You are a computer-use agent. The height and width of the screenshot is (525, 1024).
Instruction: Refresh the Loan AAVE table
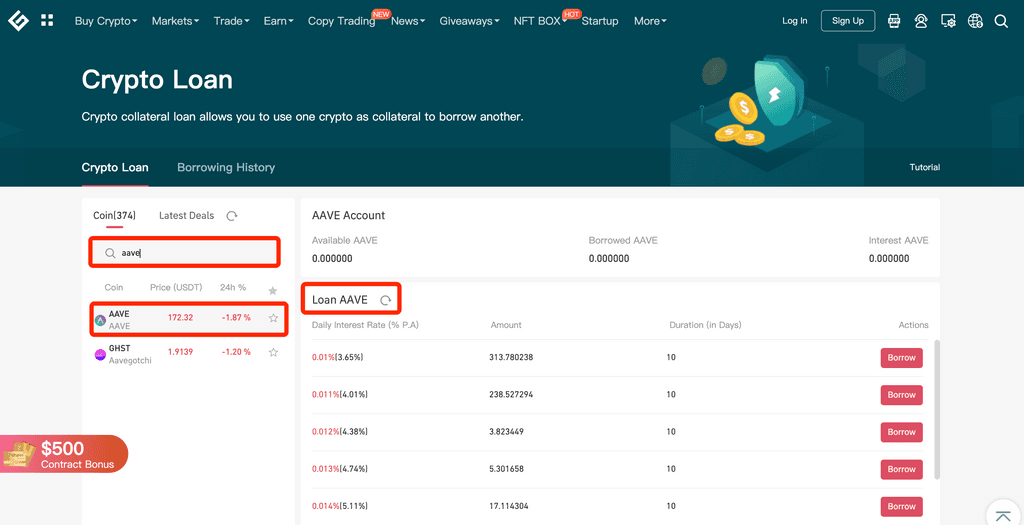coord(386,300)
